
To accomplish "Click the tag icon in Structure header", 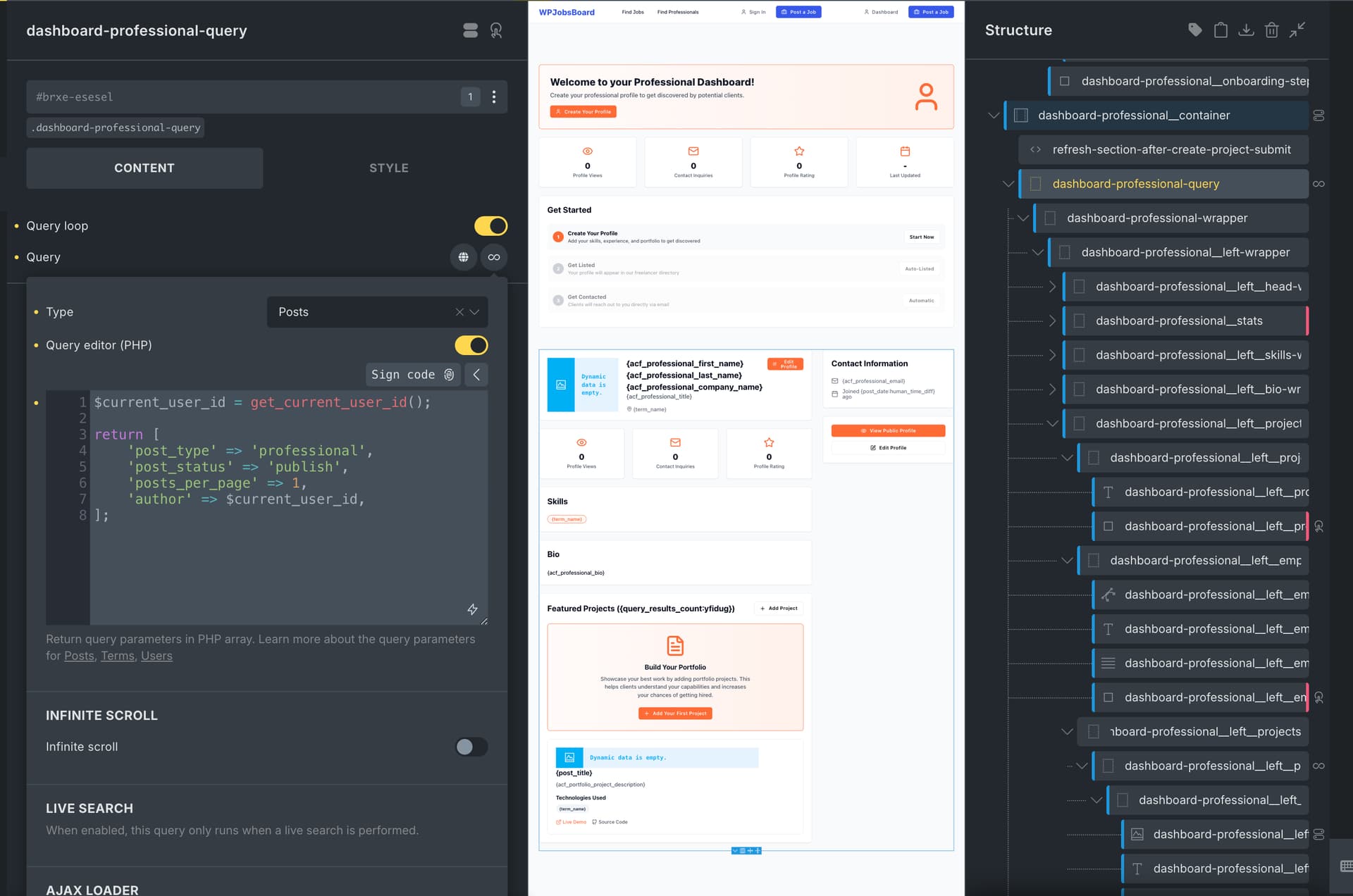I will 1194,30.
